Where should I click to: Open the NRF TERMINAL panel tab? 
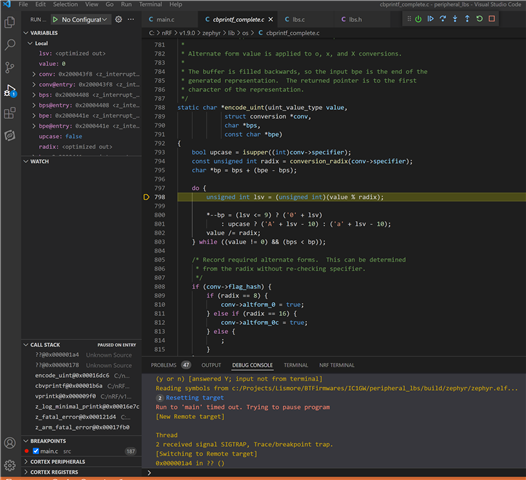click(336, 365)
